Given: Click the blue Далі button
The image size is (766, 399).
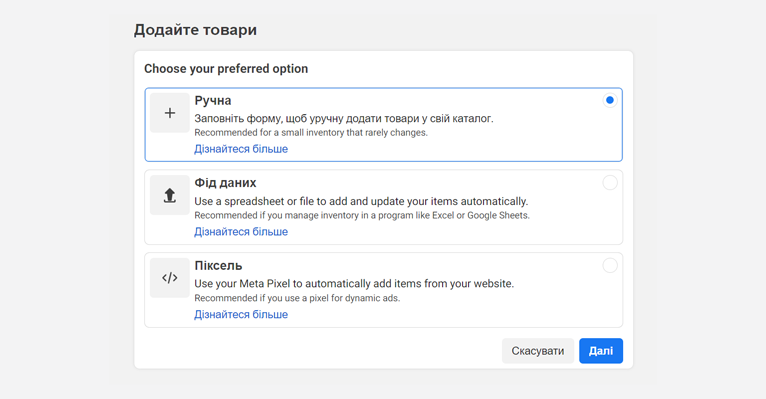Looking at the screenshot, I should 601,351.
